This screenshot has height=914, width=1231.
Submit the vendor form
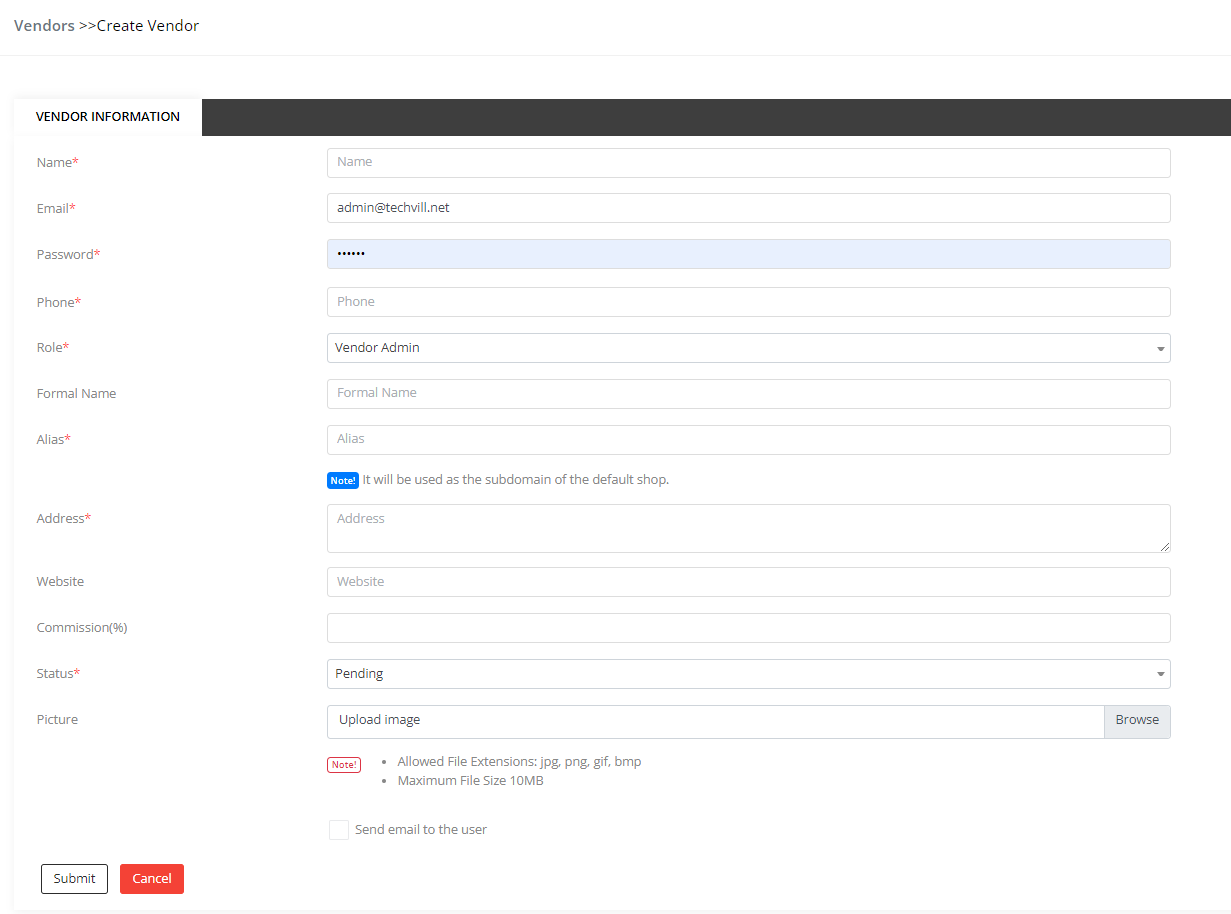pos(74,879)
